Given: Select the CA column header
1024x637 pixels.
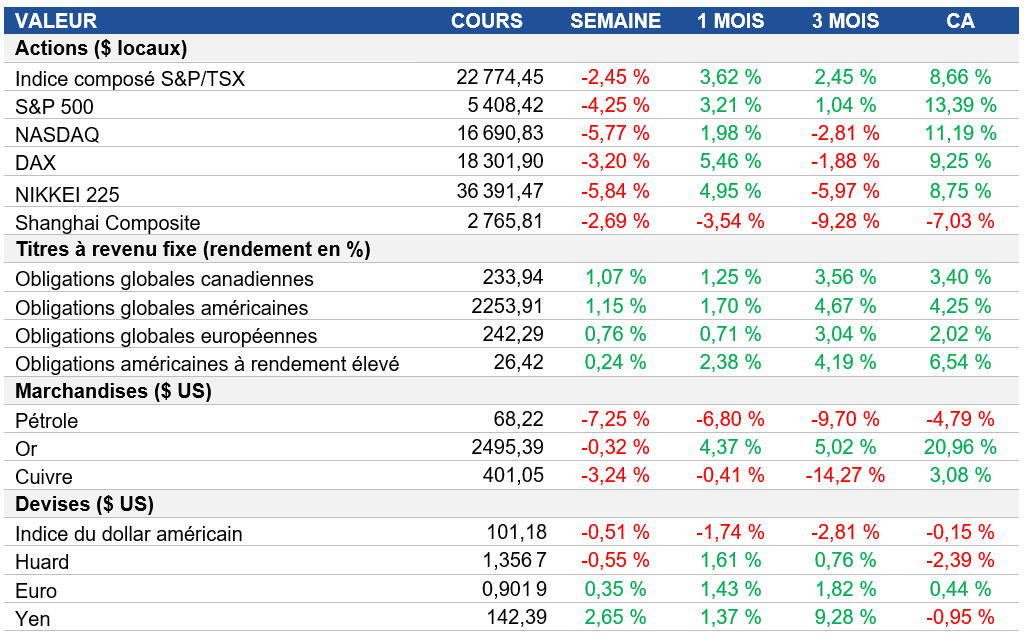Looking at the screenshot, I should [960, 21].
